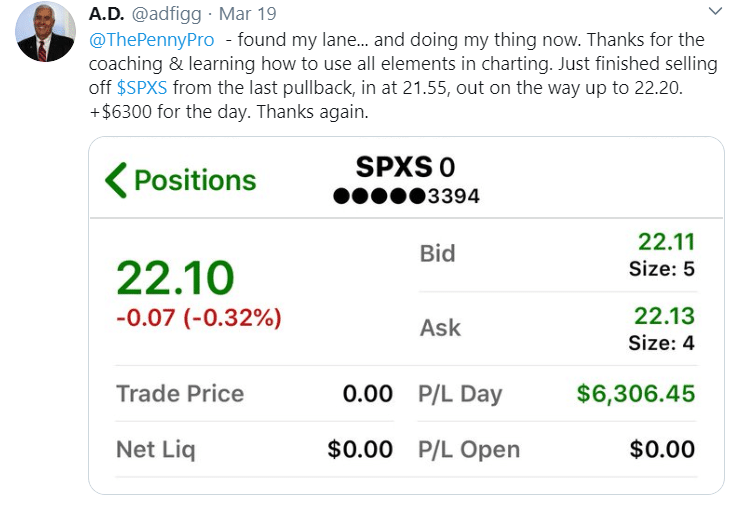The width and height of the screenshot is (742, 505).
Task: Go back to Positions list
Action: point(181,180)
